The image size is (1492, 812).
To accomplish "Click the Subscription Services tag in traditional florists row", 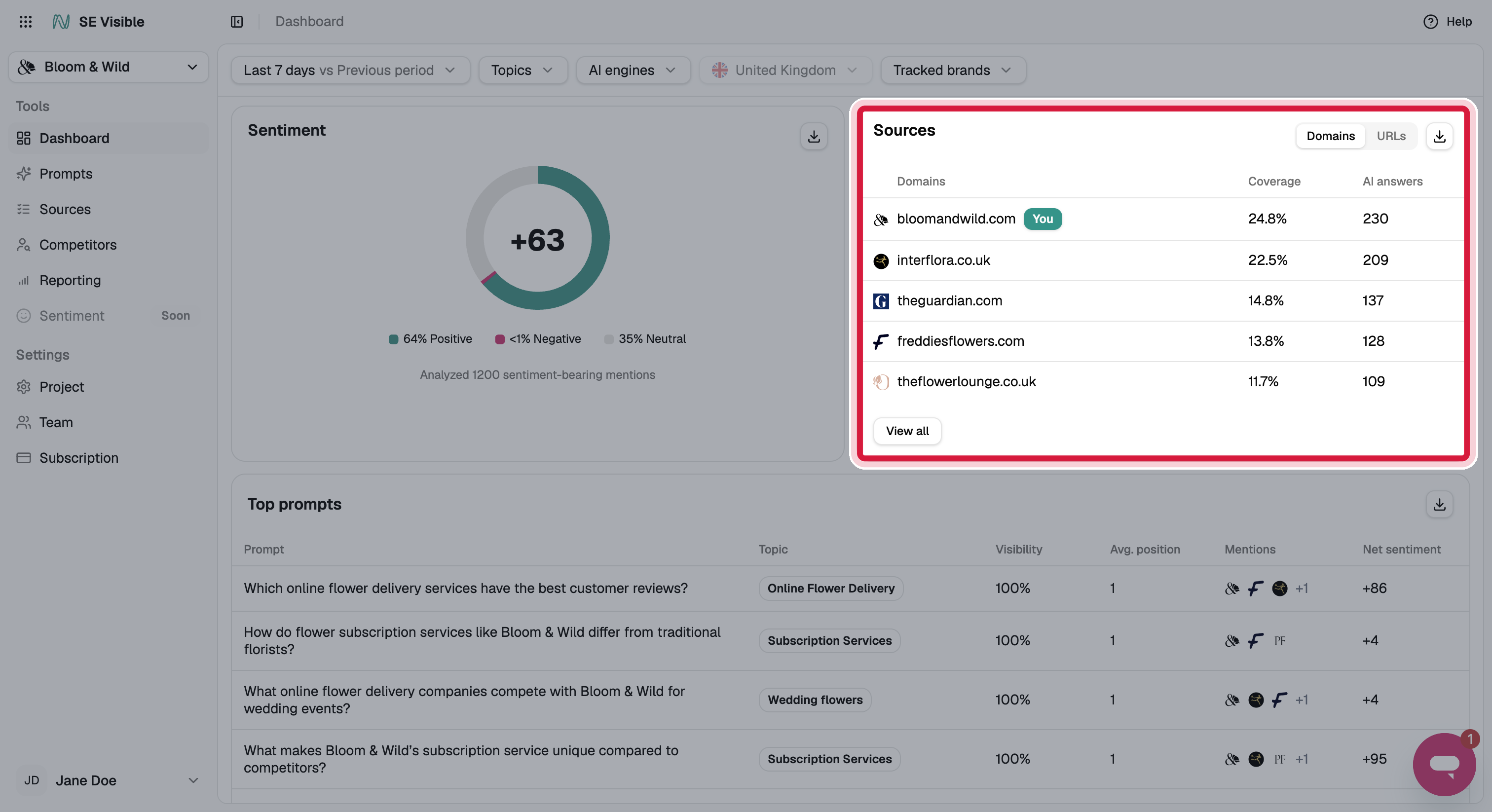I will [x=829, y=641].
